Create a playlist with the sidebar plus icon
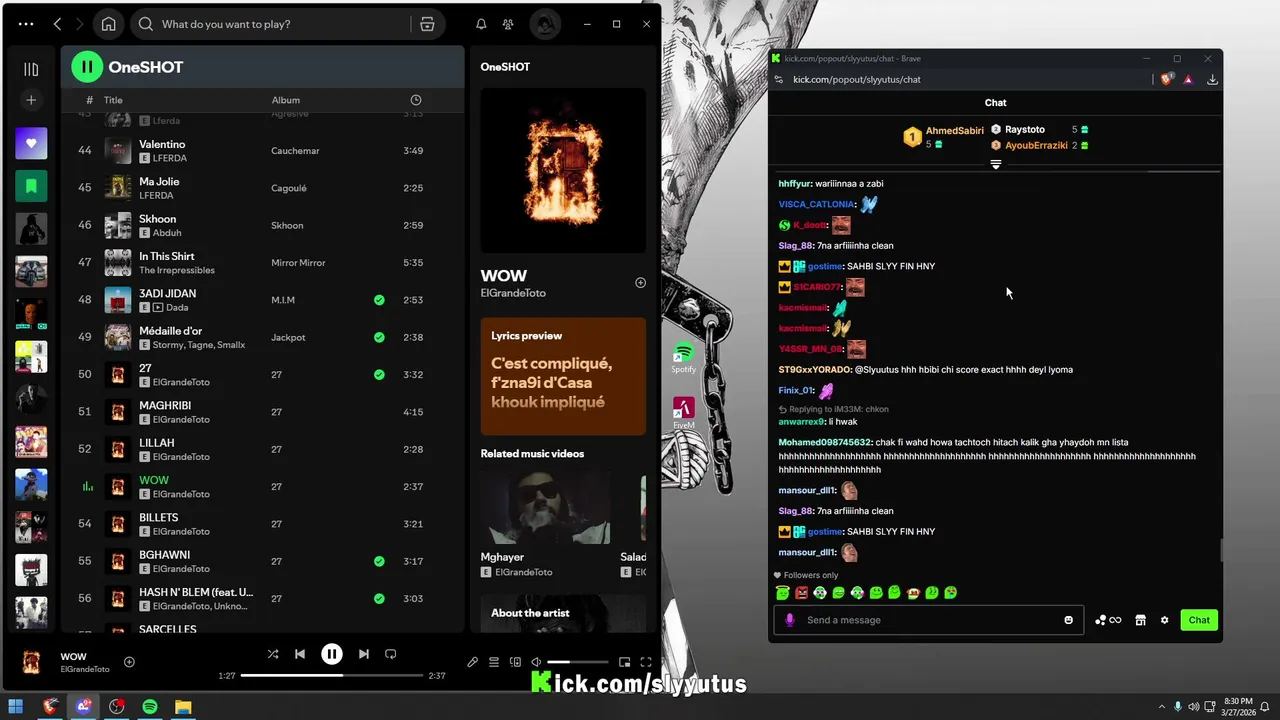 pyautogui.click(x=31, y=100)
